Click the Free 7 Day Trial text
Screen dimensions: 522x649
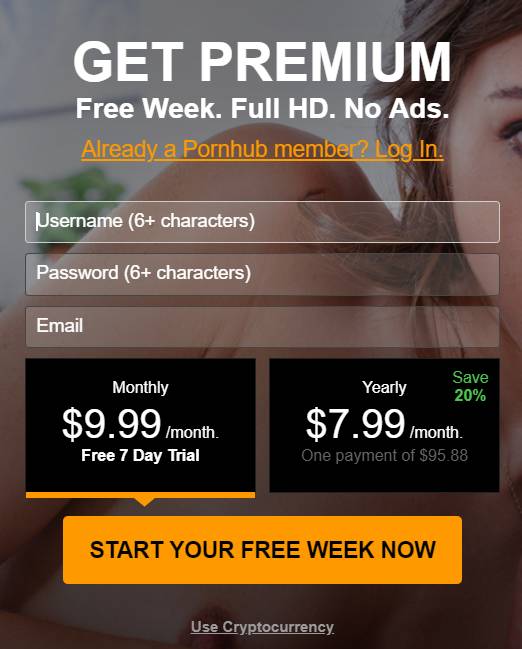(x=140, y=455)
